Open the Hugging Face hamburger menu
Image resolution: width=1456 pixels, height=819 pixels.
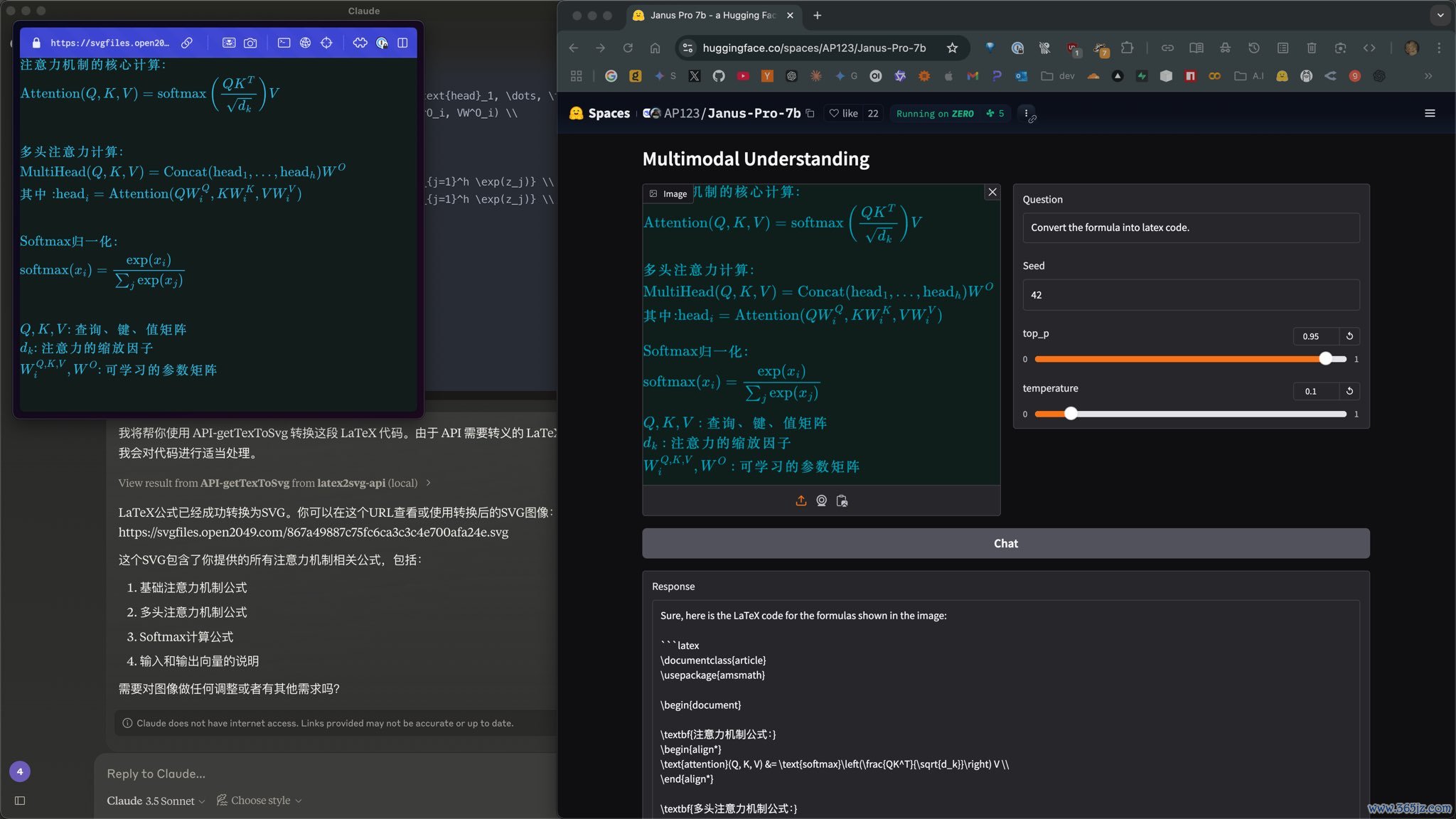pos(1430,113)
